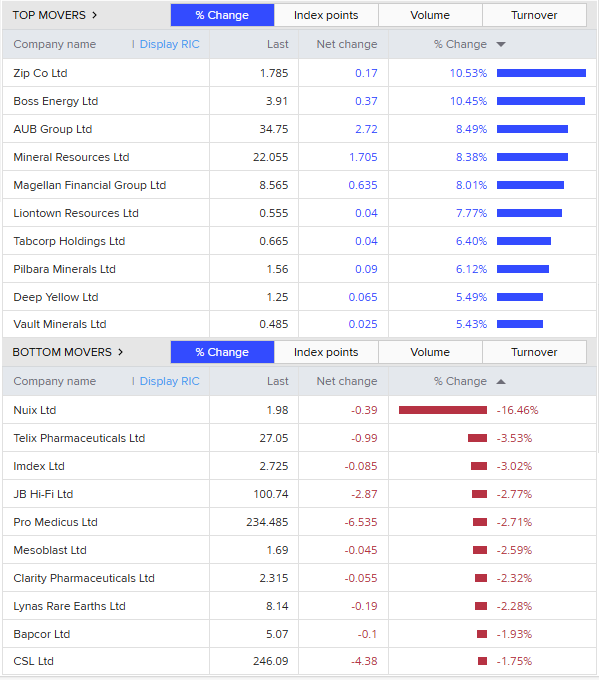This screenshot has height=680, width=599.
Task: Sort Bottom Movers by Company name
Action: coord(55,381)
